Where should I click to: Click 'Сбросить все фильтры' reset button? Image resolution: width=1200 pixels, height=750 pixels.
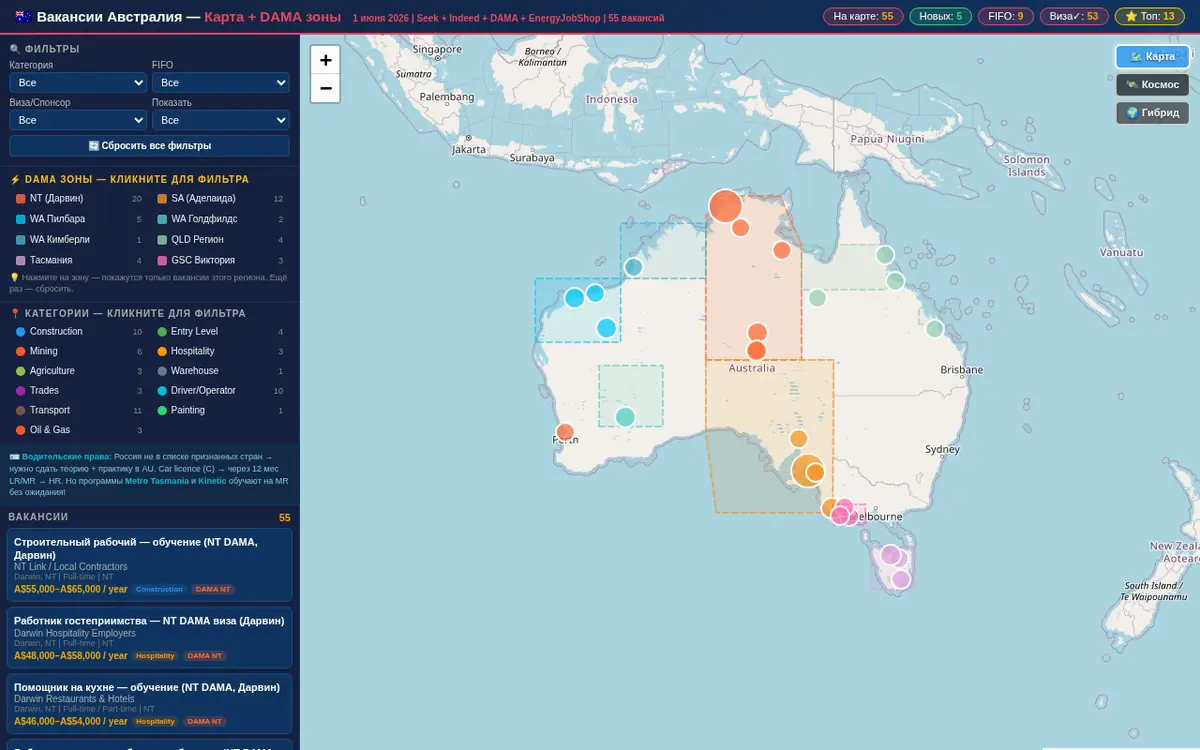(150, 146)
